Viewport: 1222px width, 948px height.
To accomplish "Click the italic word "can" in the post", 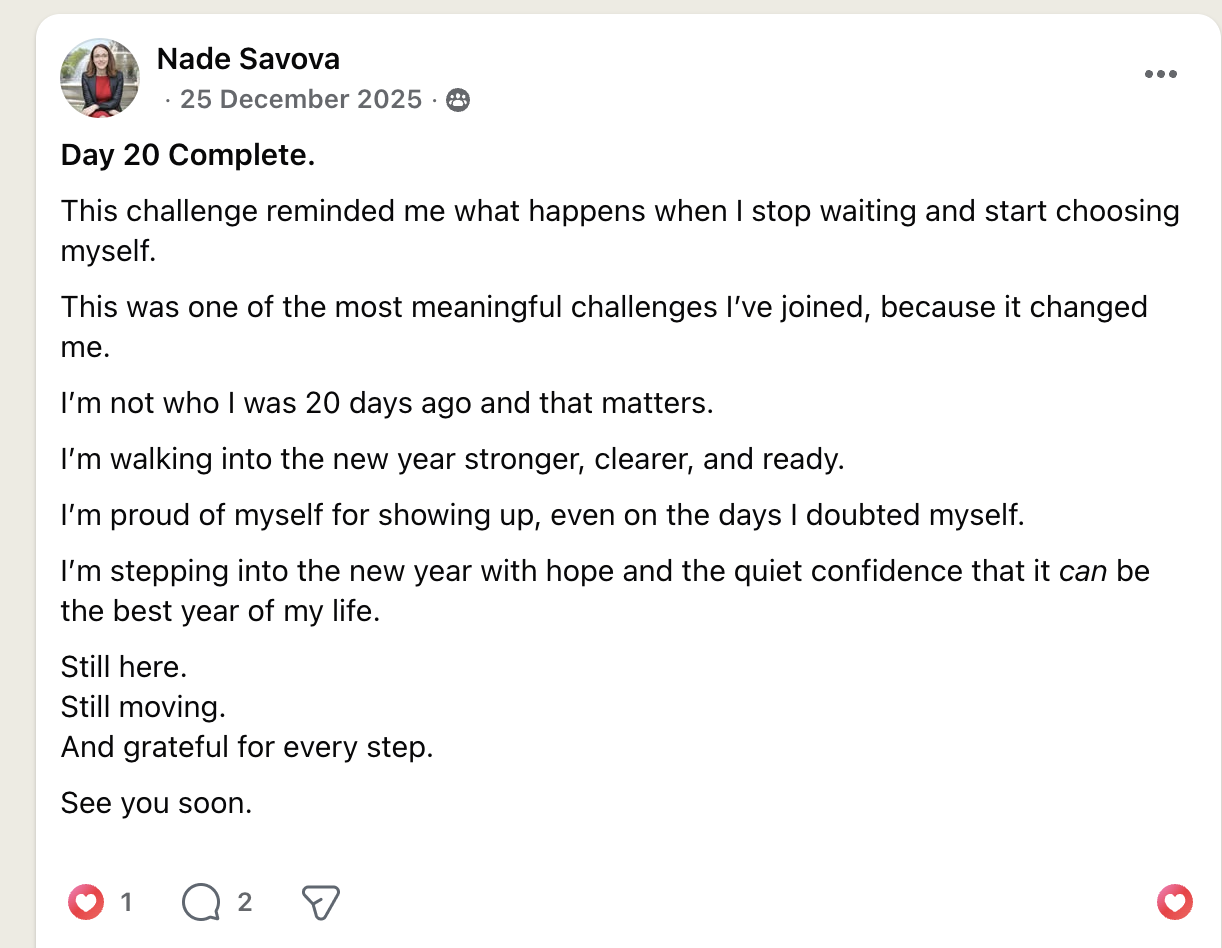I will click(1084, 572).
